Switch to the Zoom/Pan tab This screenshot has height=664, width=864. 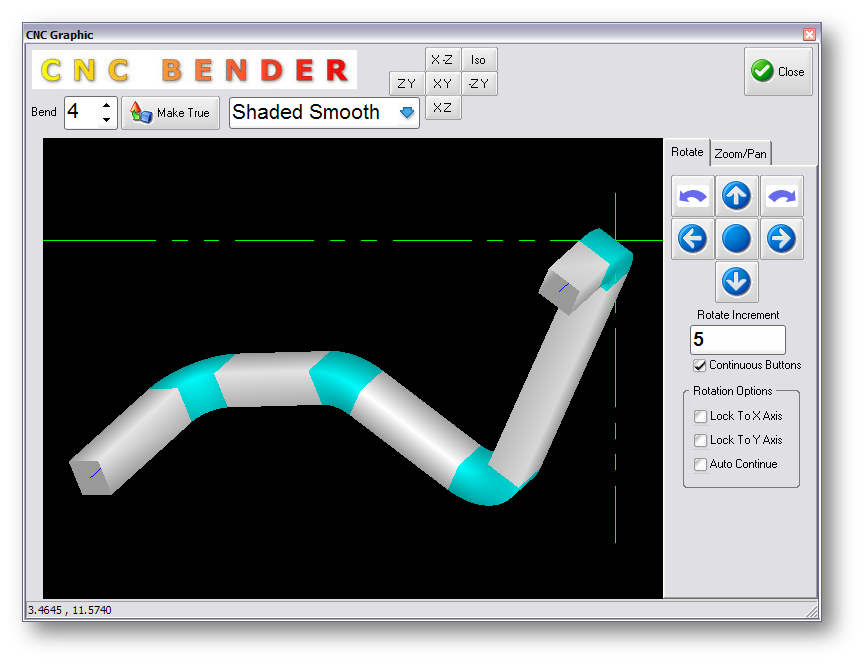[741, 154]
